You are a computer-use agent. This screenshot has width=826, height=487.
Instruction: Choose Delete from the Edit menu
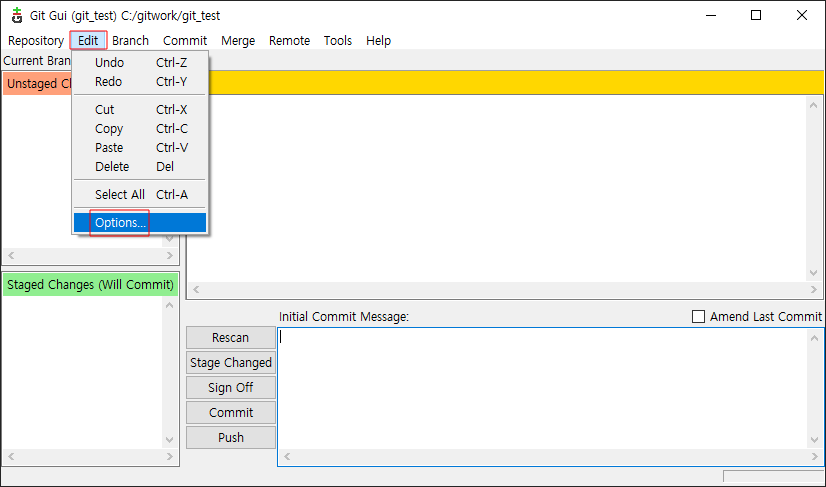coord(140,167)
